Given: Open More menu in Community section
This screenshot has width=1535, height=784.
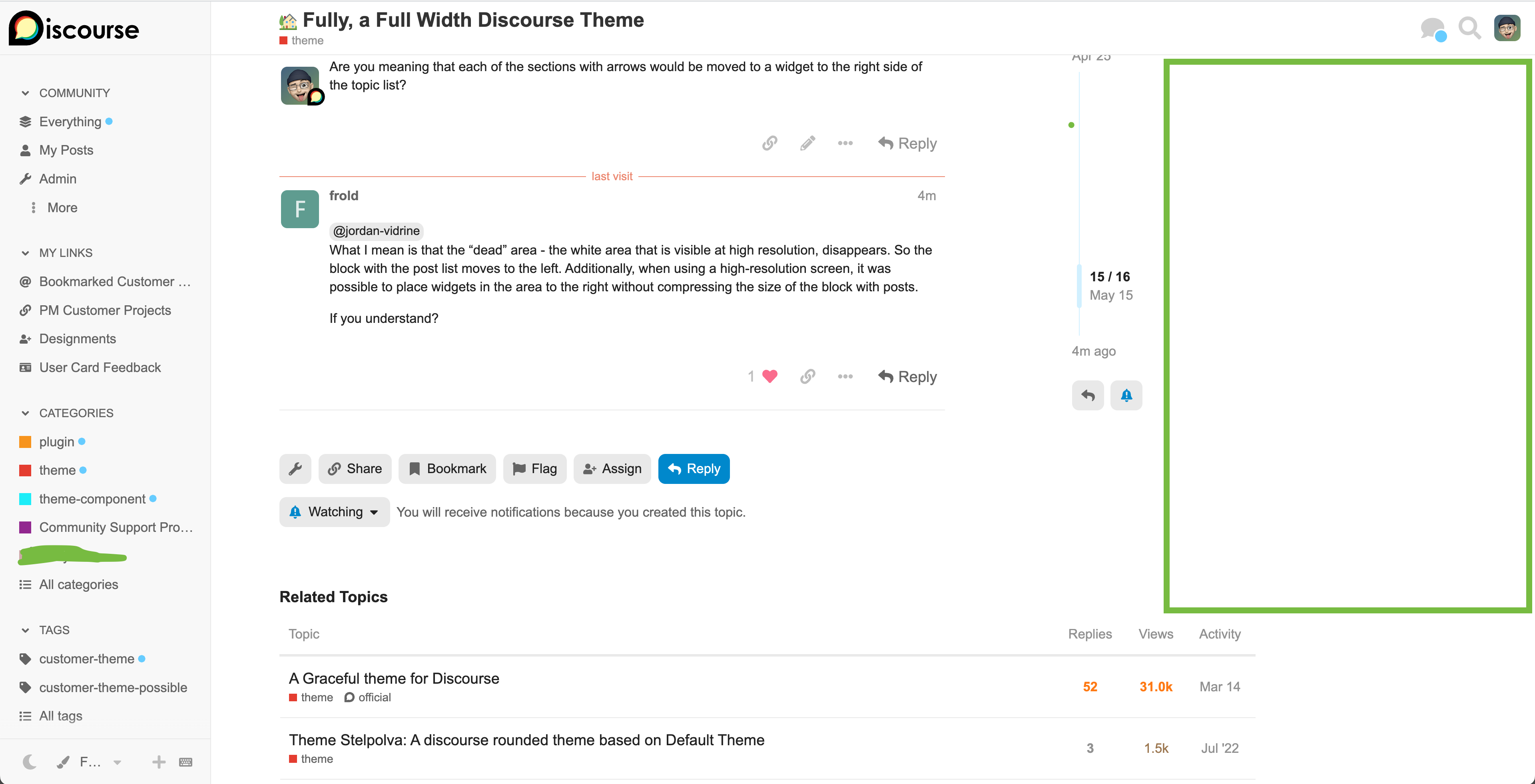Looking at the screenshot, I should [x=62, y=208].
